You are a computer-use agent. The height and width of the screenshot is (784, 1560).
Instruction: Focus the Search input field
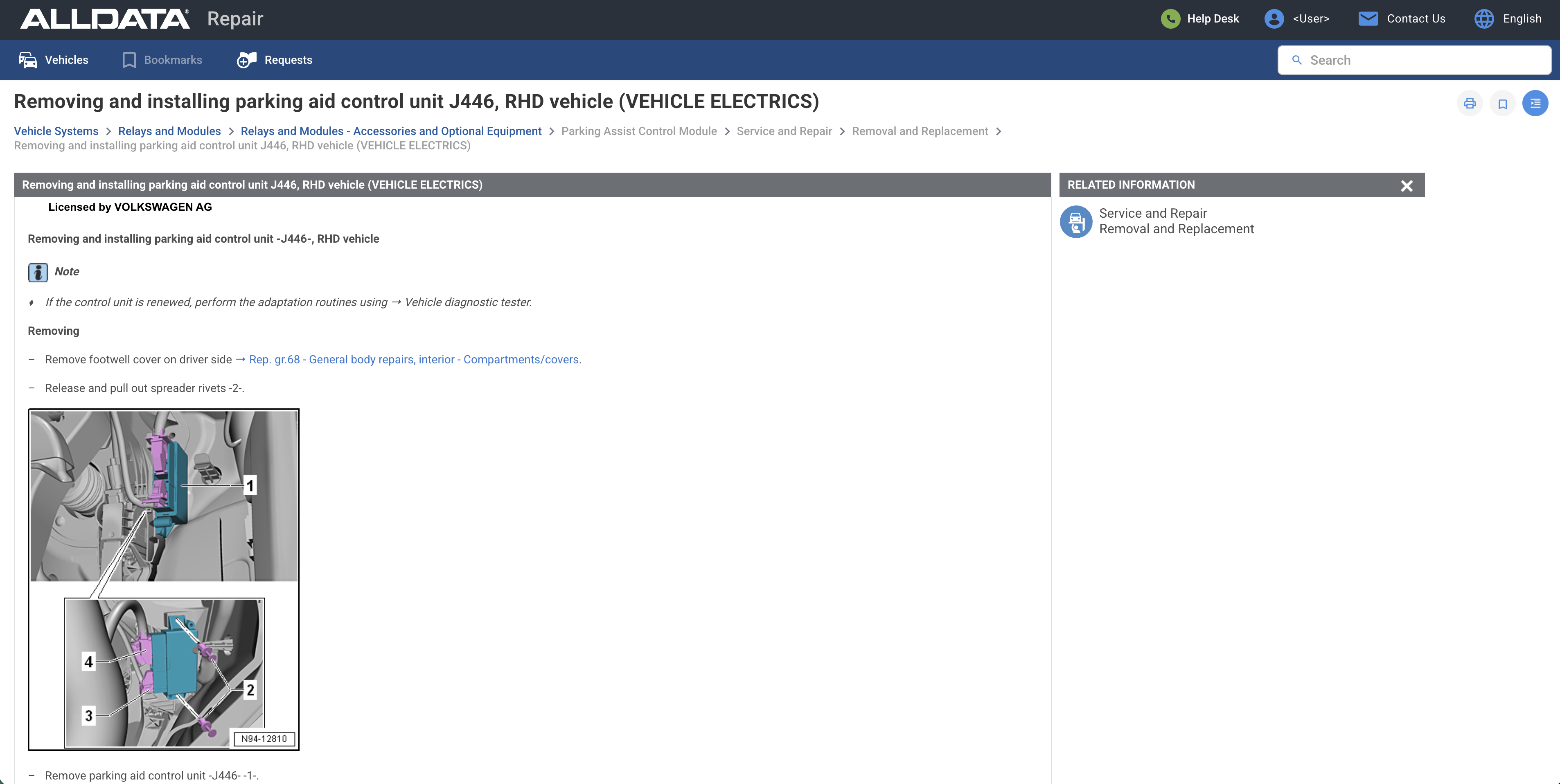pos(1414,60)
